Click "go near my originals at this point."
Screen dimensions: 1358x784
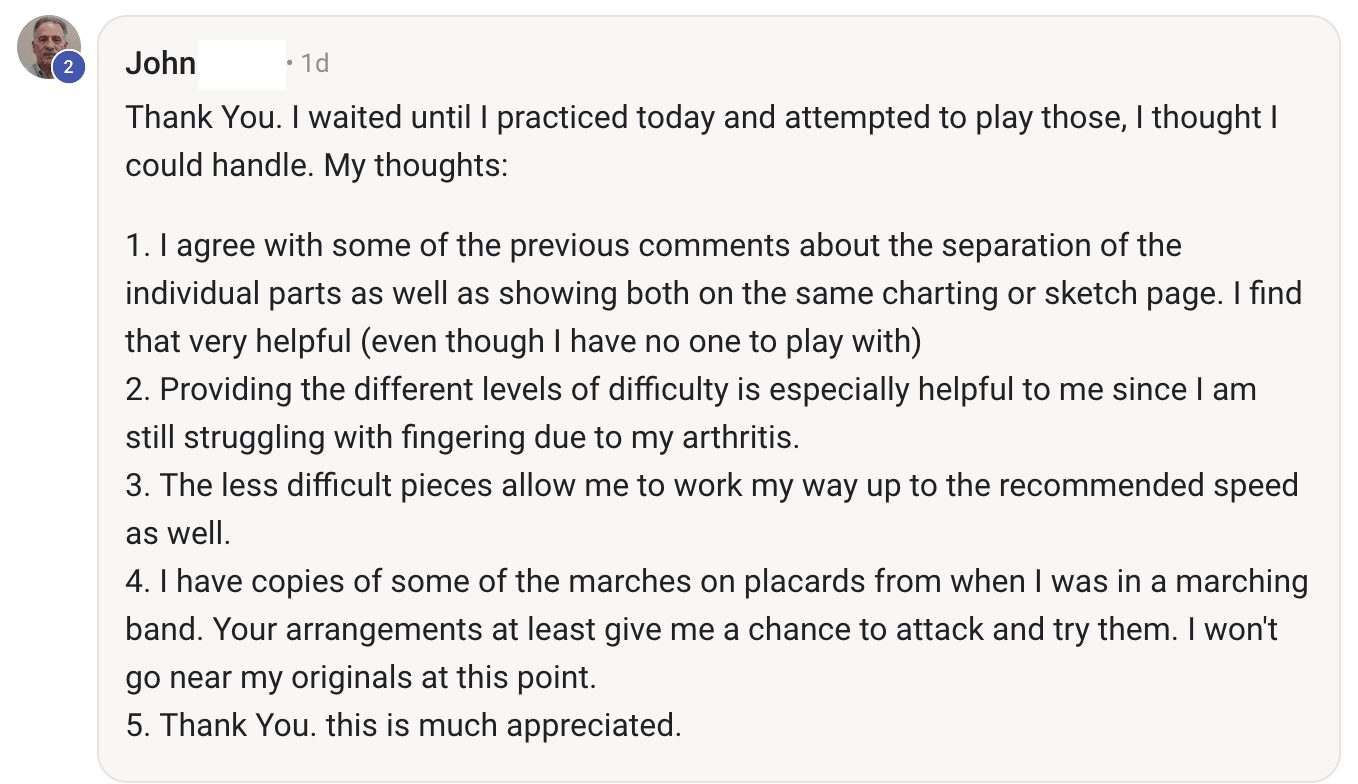360,677
